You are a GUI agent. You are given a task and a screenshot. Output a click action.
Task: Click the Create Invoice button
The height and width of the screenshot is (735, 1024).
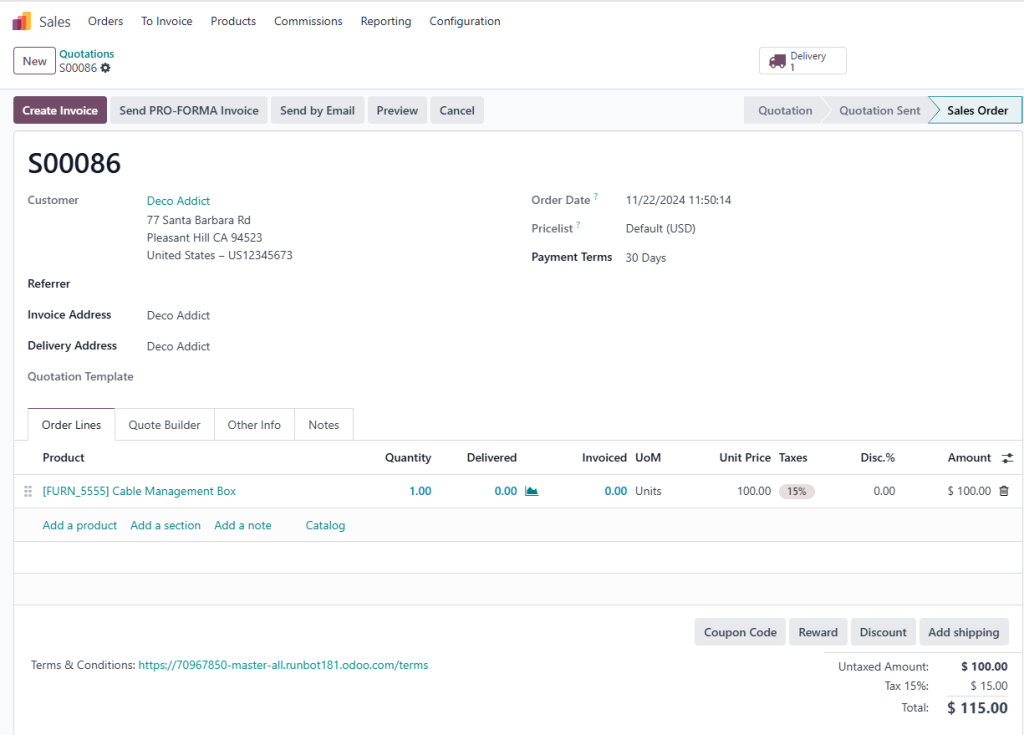tap(60, 110)
